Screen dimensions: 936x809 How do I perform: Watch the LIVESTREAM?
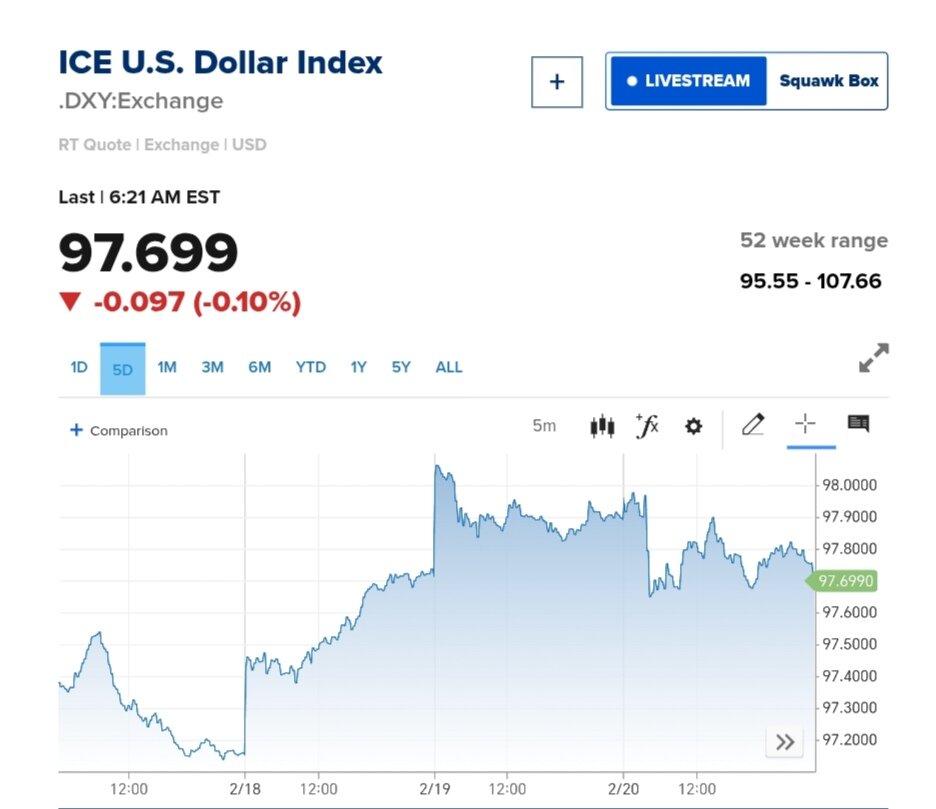point(687,81)
